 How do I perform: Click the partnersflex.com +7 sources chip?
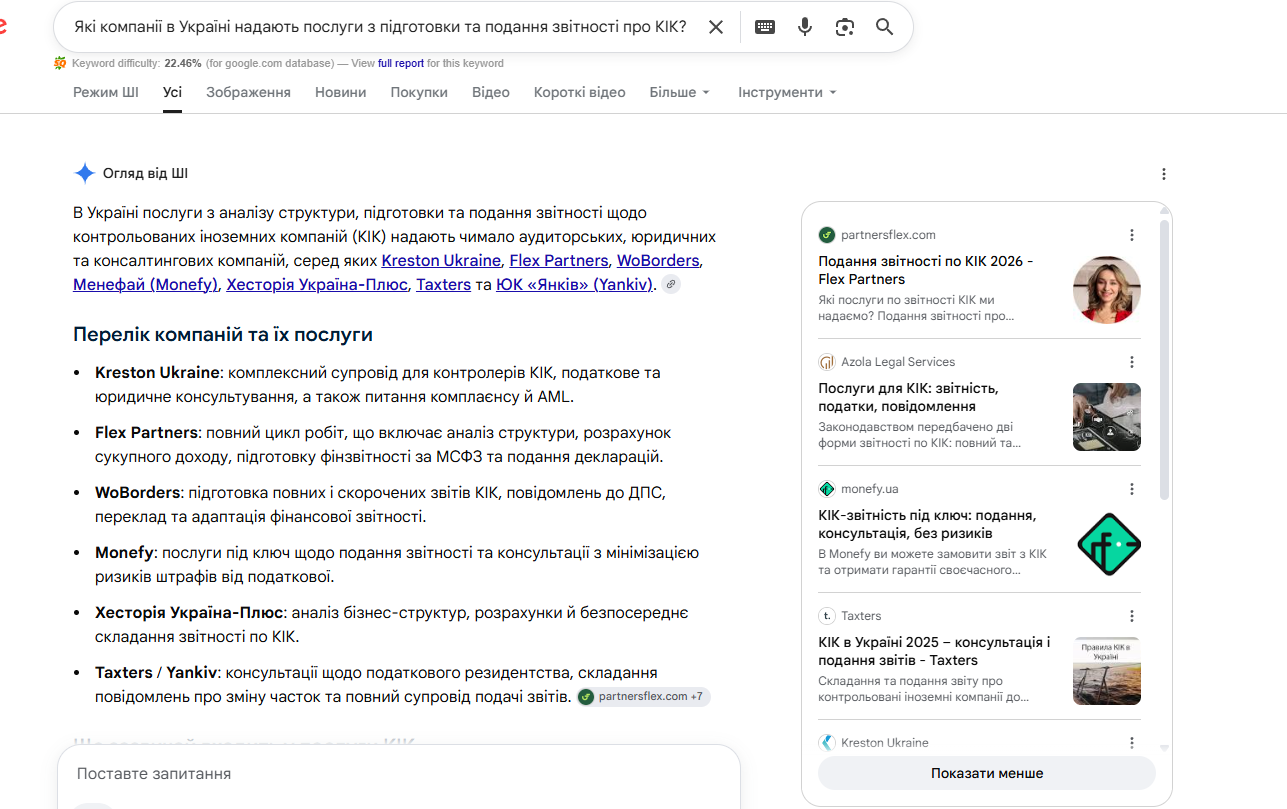click(643, 696)
